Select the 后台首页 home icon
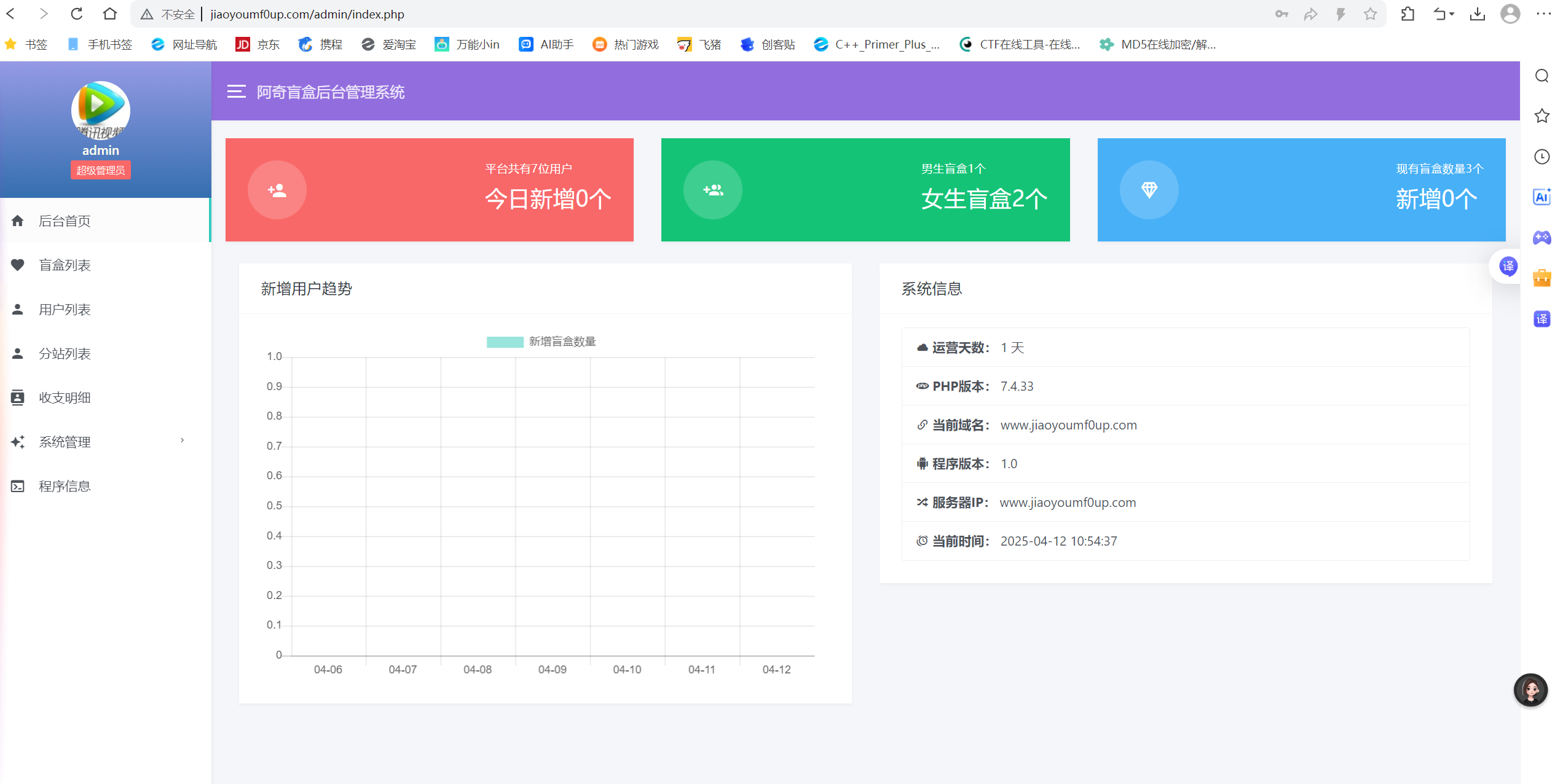Image resolution: width=1563 pixels, height=784 pixels. click(18, 220)
